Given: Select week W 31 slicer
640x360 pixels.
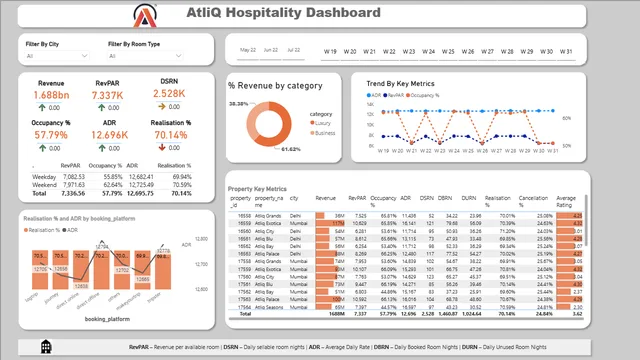Looking at the screenshot, I should [x=566, y=52].
